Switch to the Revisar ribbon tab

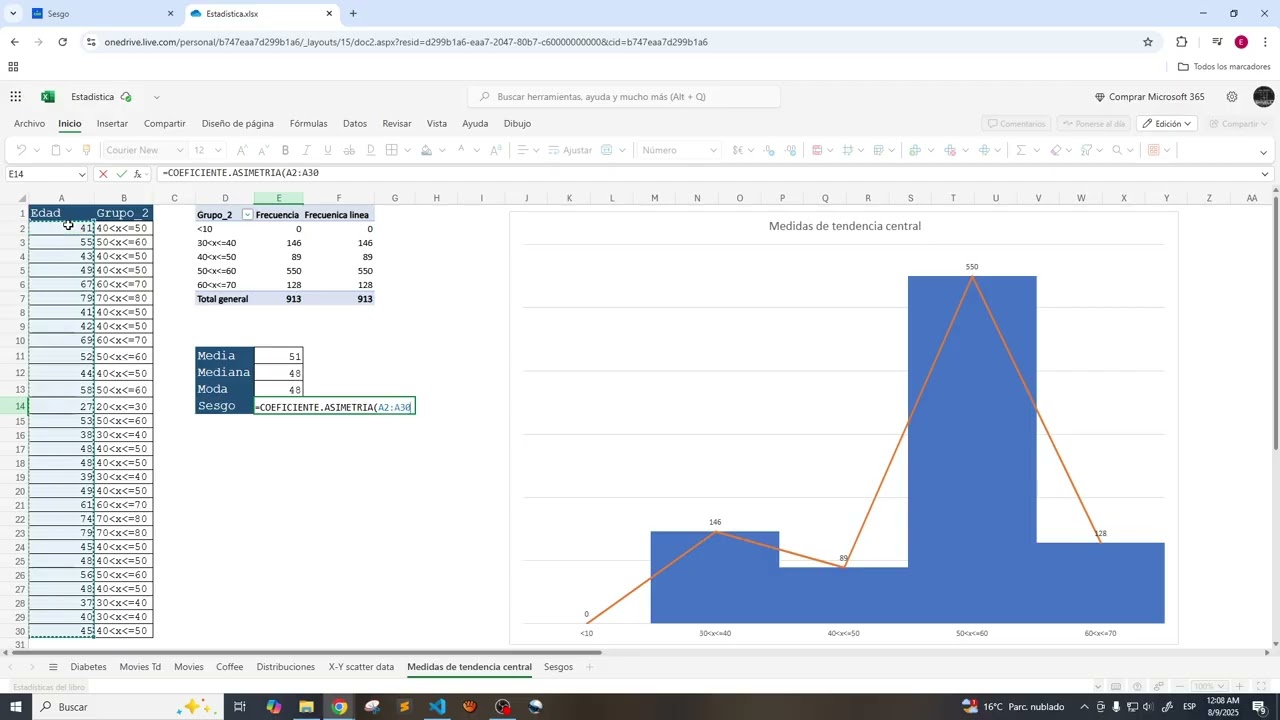[397, 124]
